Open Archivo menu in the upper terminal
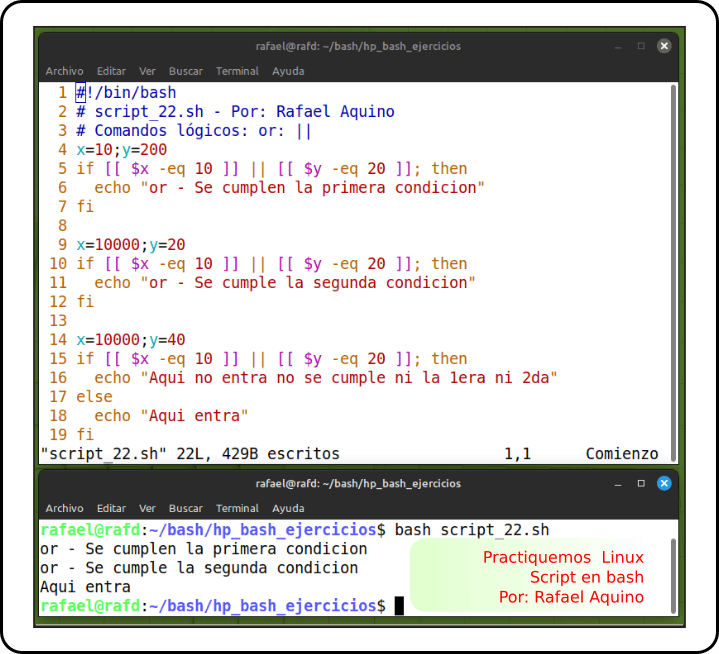Viewport: 719px width, 654px height. pos(64,71)
